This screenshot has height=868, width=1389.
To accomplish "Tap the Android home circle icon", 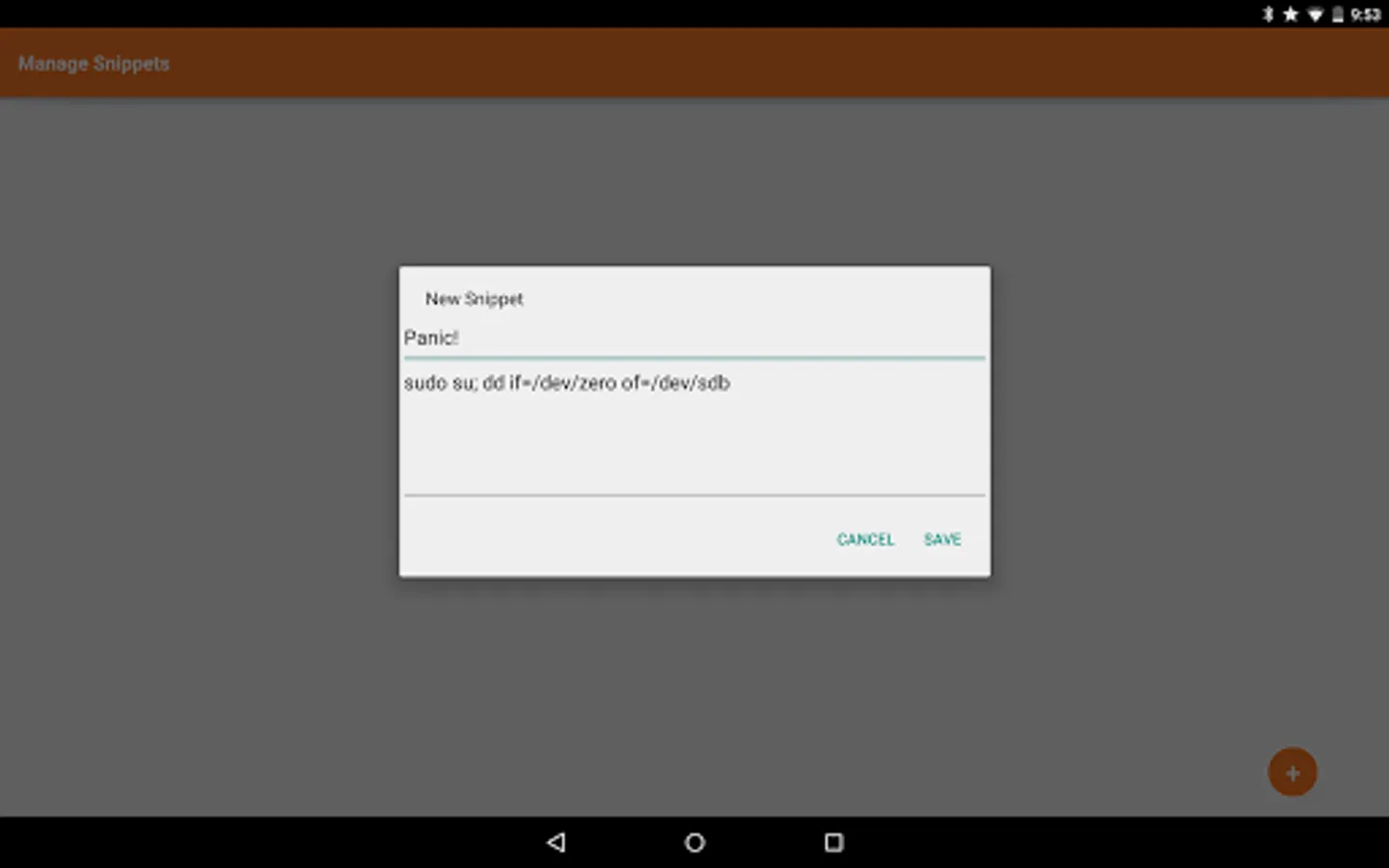I will (x=694, y=842).
